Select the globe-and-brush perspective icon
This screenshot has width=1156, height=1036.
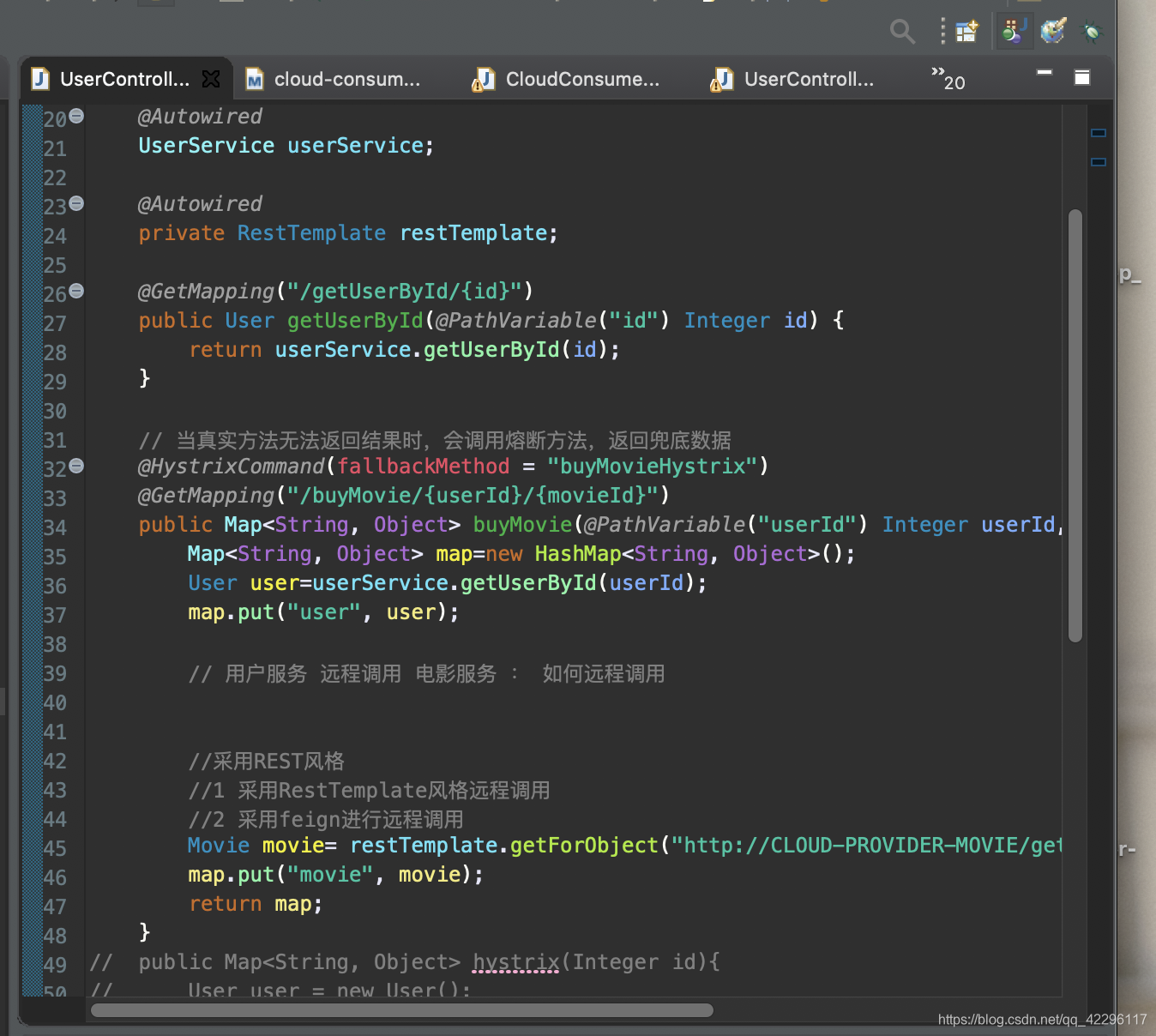pos(1053,32)
